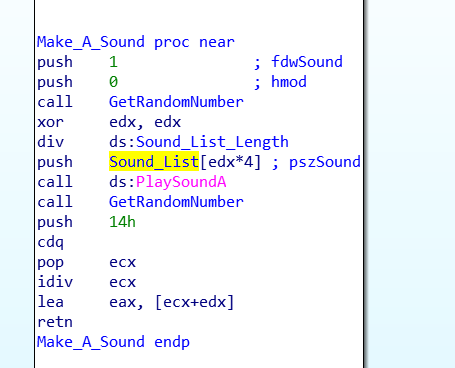The width and height of the screenshot is (455, 368).
Task: Select the PlaySoundA import name
Action: click(x=181, y=182)
